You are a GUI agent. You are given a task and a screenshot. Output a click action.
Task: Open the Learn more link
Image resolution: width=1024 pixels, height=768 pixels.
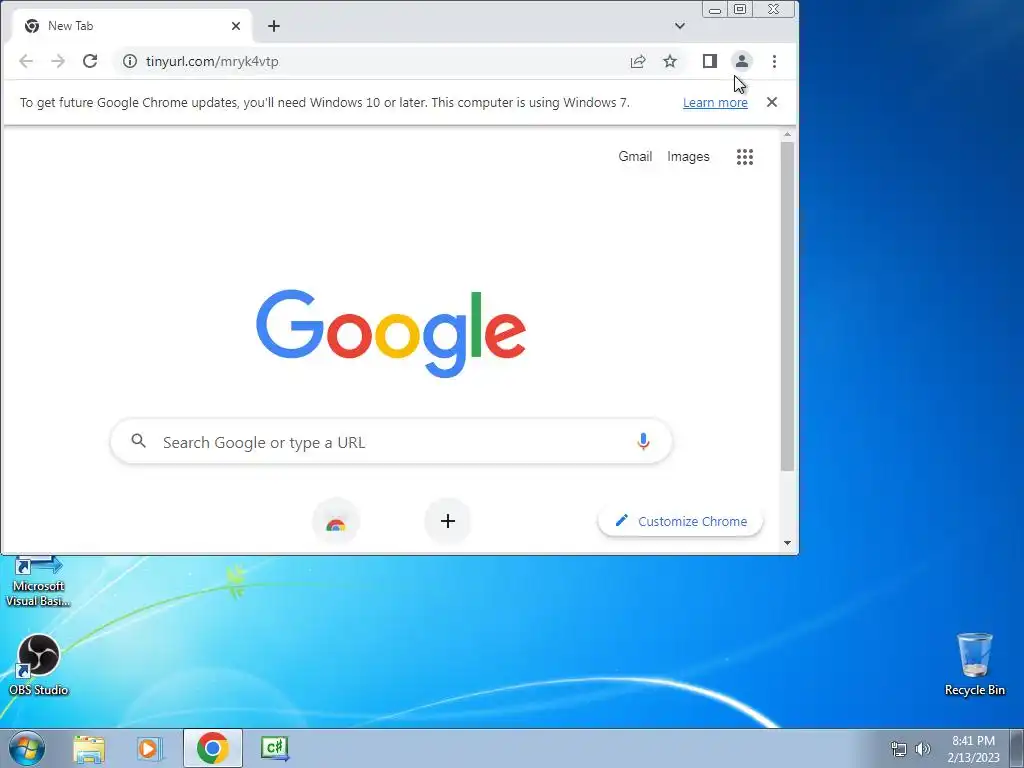click(715, 103)
